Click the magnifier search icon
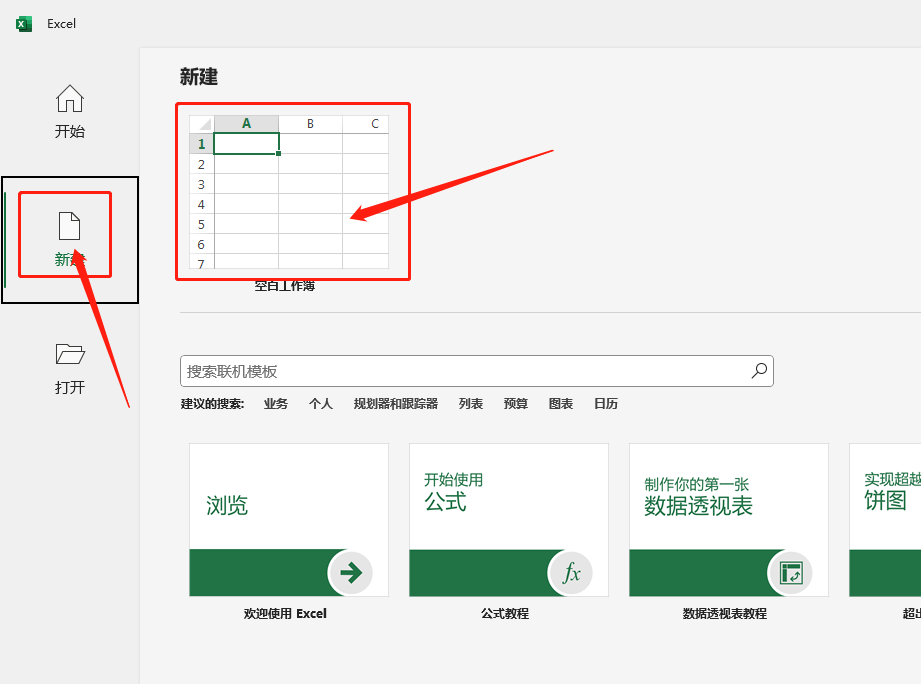Screen dimensions: 921x684 pyautogui.click(x=759, y=370)
